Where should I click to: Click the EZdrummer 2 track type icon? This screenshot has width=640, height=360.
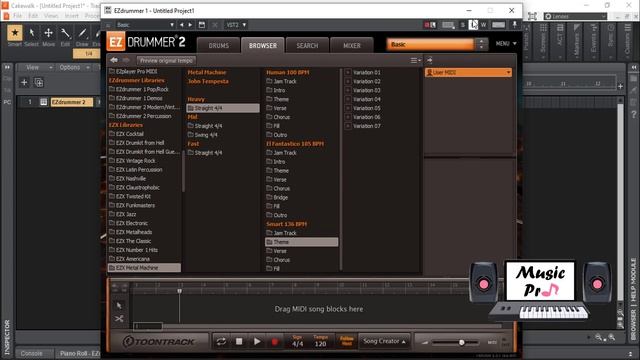pos(44,102)
